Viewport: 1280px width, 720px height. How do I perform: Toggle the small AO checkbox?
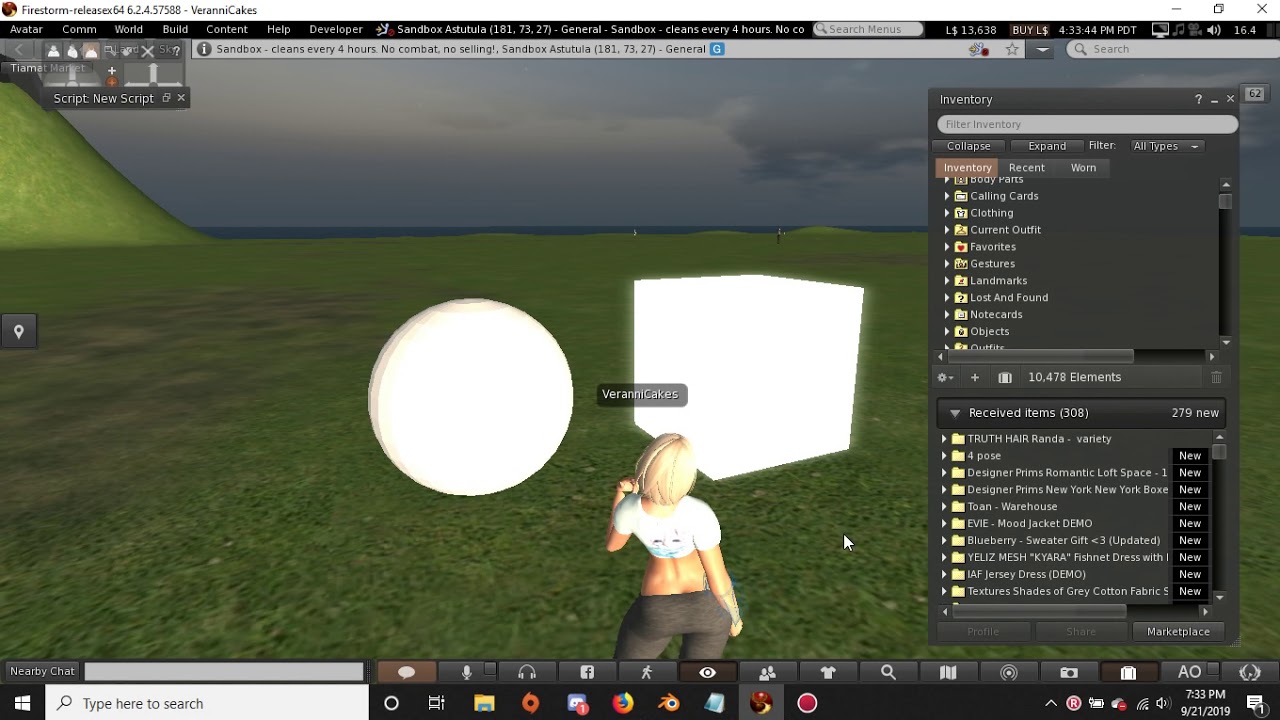point(1213,671)
